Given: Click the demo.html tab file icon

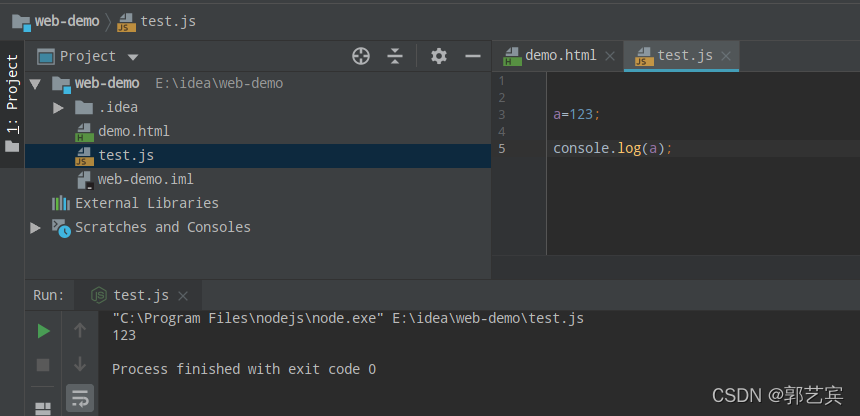Looking at the screenshot, I should click(512, 57).
